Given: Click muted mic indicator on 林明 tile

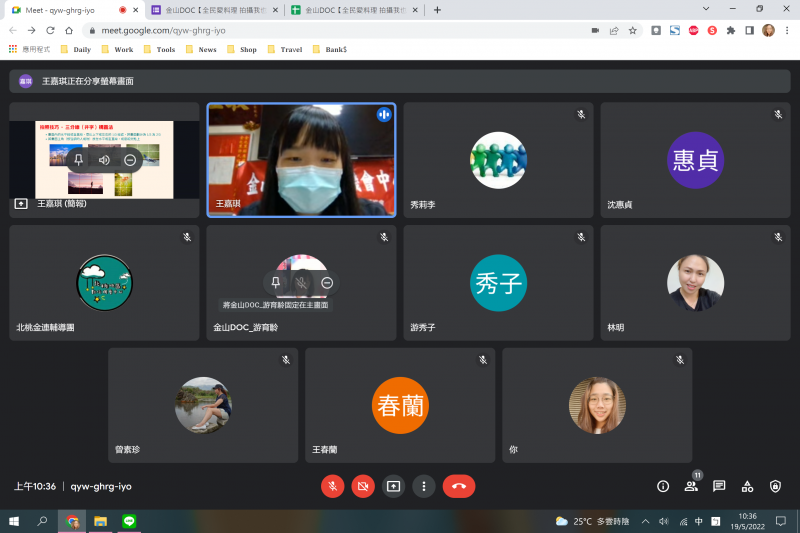Looking at the screenshot, I should tap(778, 237).
